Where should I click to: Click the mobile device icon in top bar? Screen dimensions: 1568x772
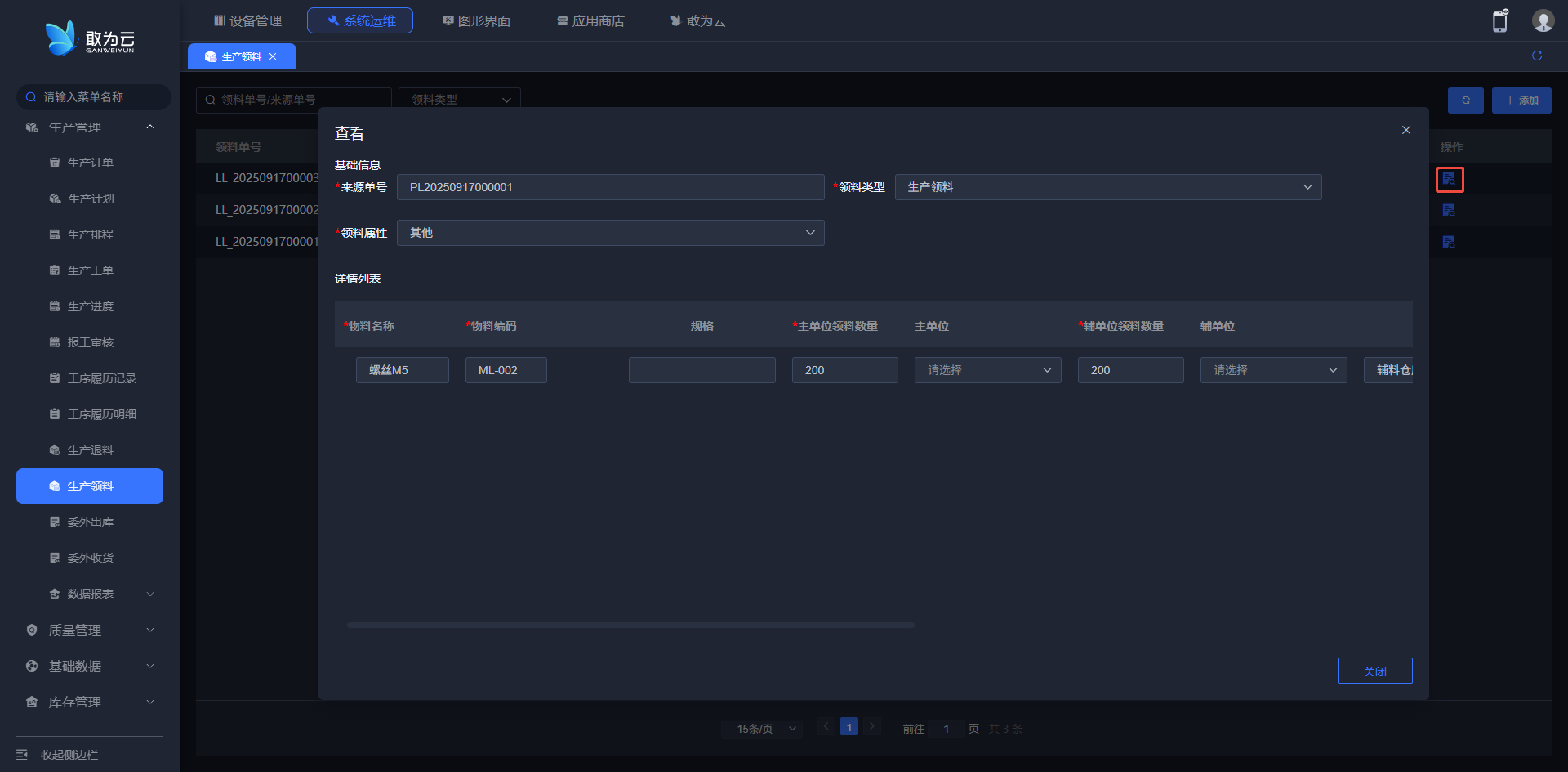(1499, 21)
